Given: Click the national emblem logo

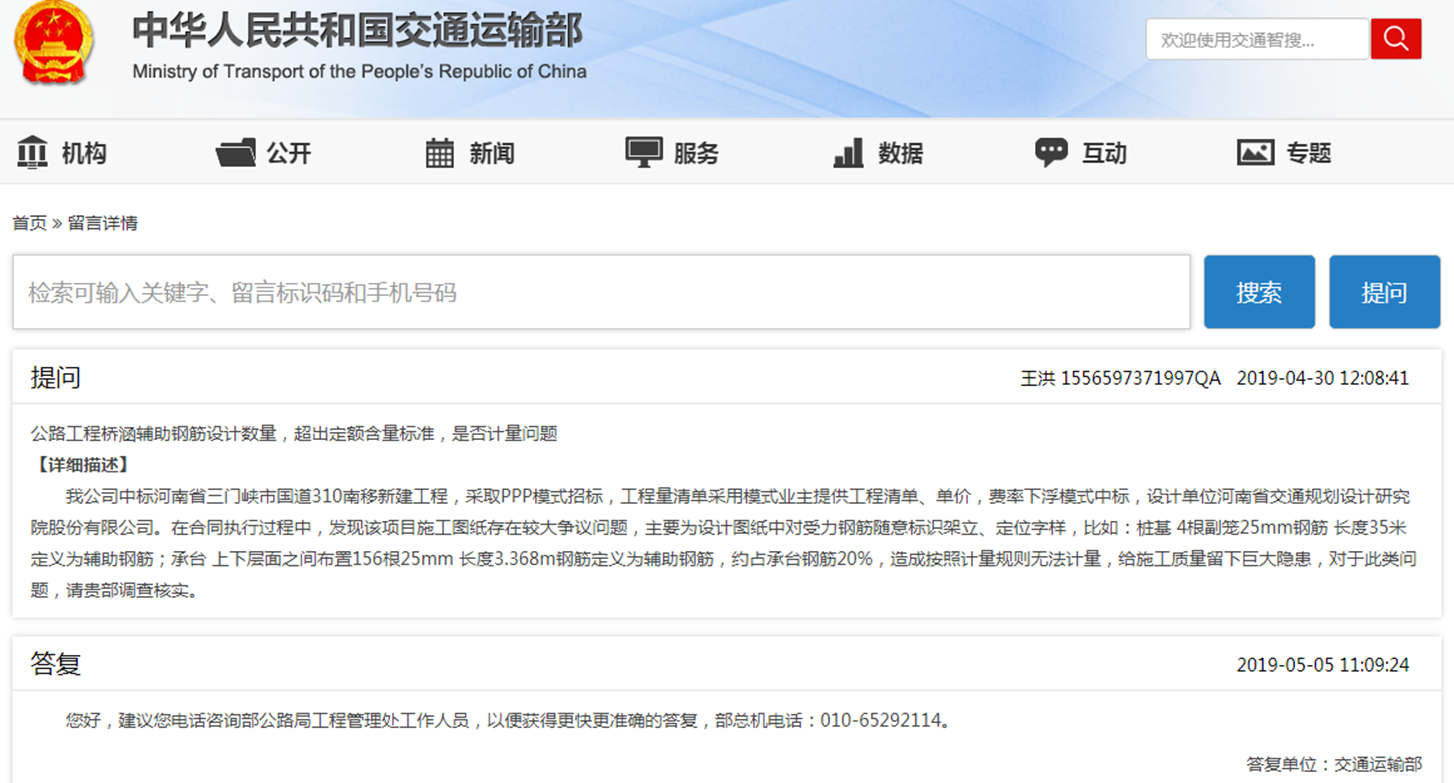Looking at the screenshot, I should [x=53, y=43].
